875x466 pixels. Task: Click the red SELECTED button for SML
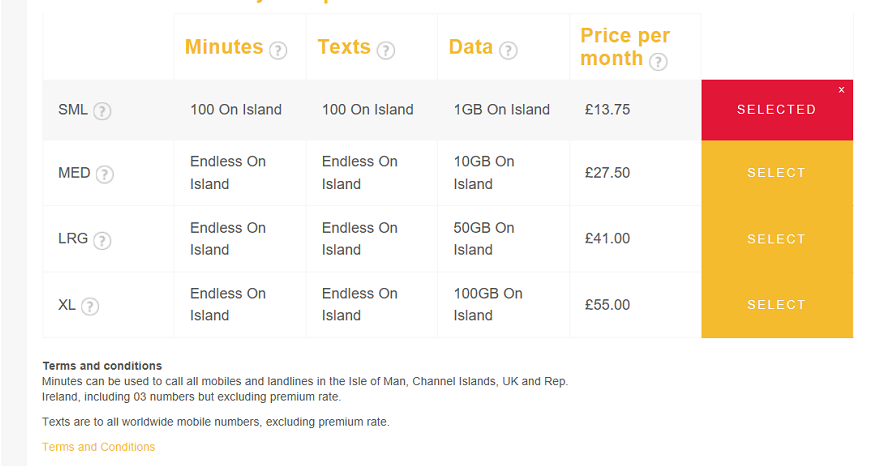click(777, 110)
